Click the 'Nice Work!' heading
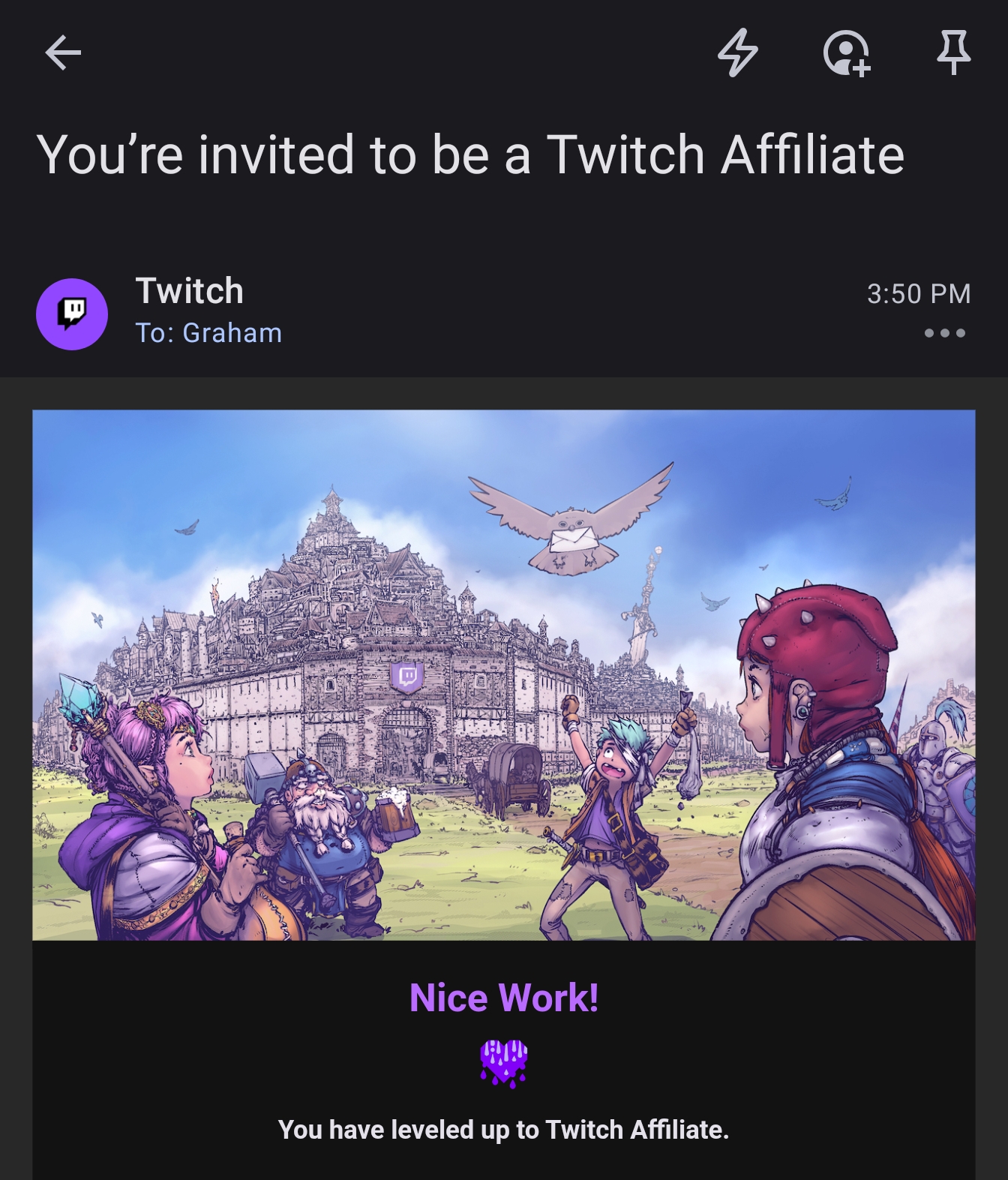Image resolution: width=1008 pixels, height=1180 pixels. click(504, 998)
